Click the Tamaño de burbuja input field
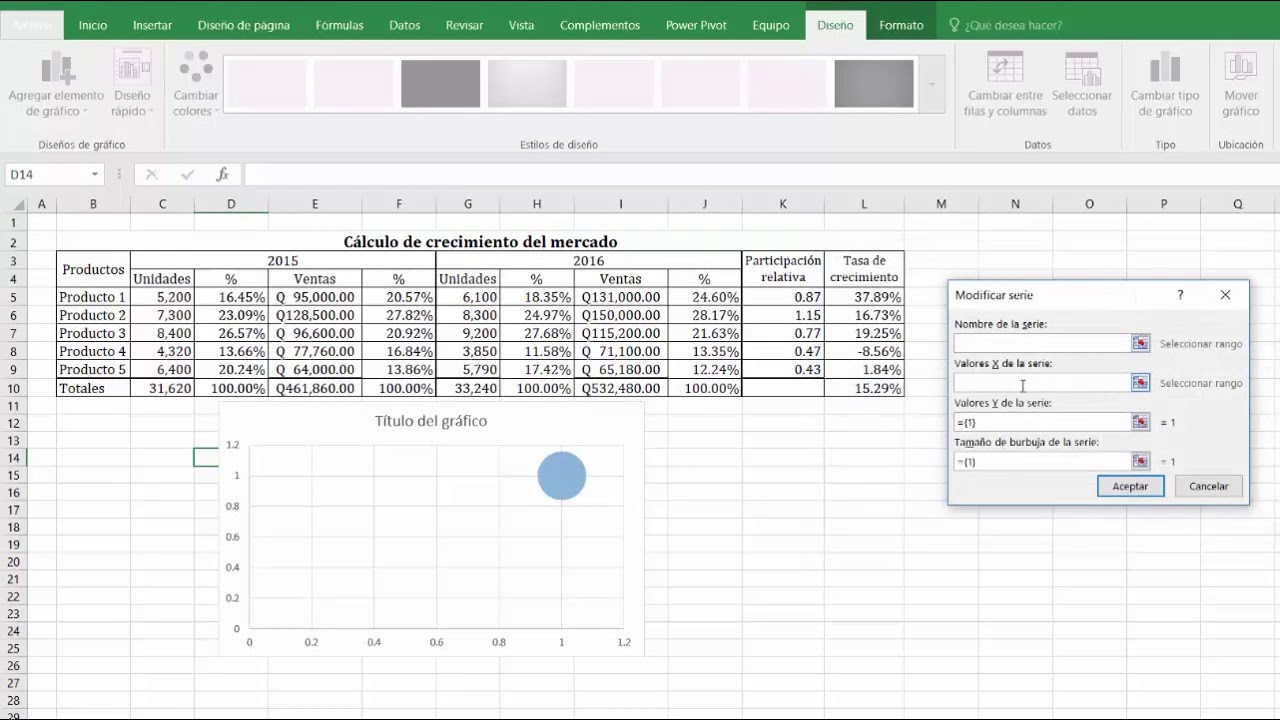This screenshot has width=1280, height=720. 1043,461
